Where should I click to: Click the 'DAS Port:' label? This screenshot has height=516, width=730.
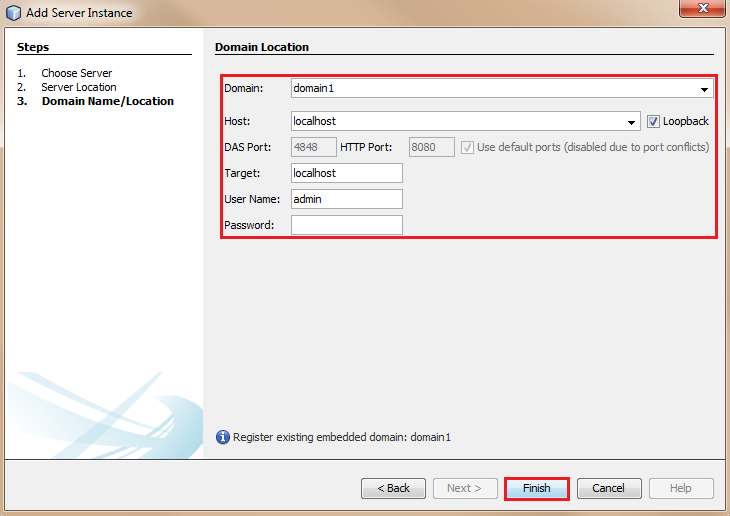point(247,147)
